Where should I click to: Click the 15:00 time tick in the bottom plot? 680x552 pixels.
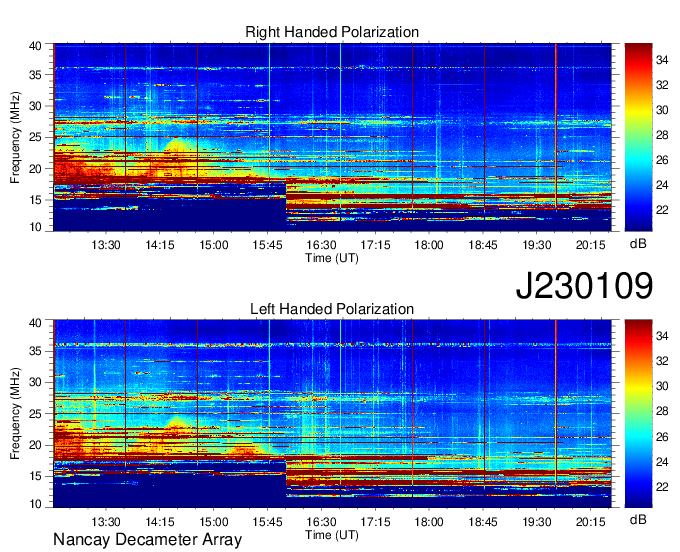(214, 522)
